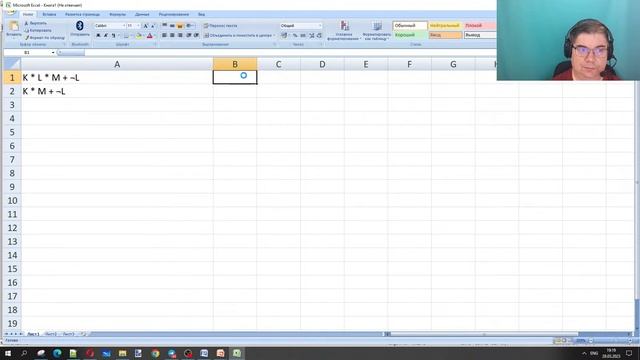640x360 pixels.
Task: Open the Лист2 sheet tab
Action: click(51, 334)
